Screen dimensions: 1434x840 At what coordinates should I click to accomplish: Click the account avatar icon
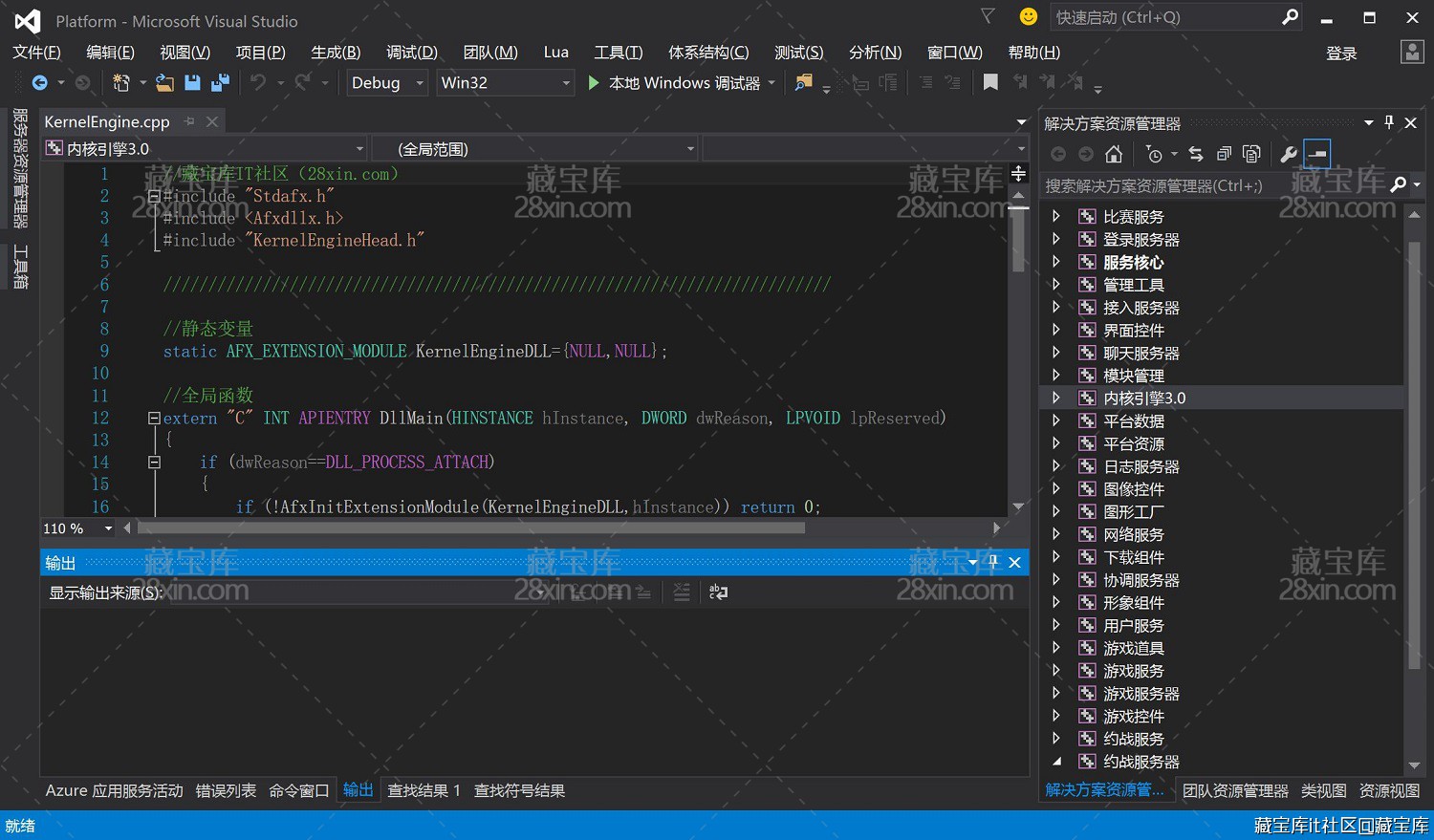(1412, 52)
